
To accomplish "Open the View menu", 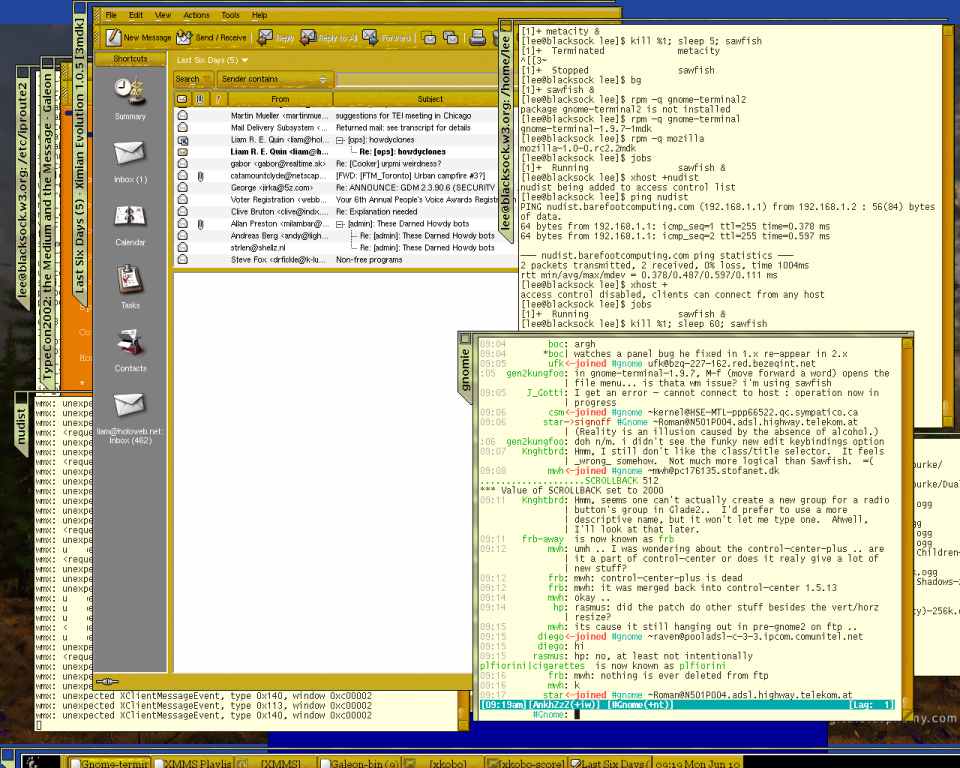I will point(163,15).
